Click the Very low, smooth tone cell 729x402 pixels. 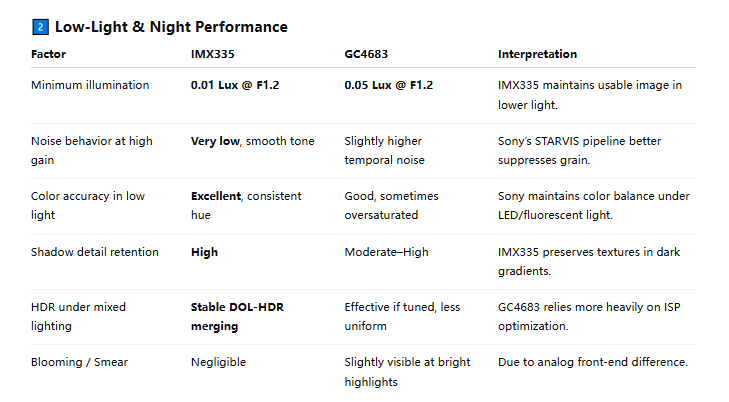point(252,141)
